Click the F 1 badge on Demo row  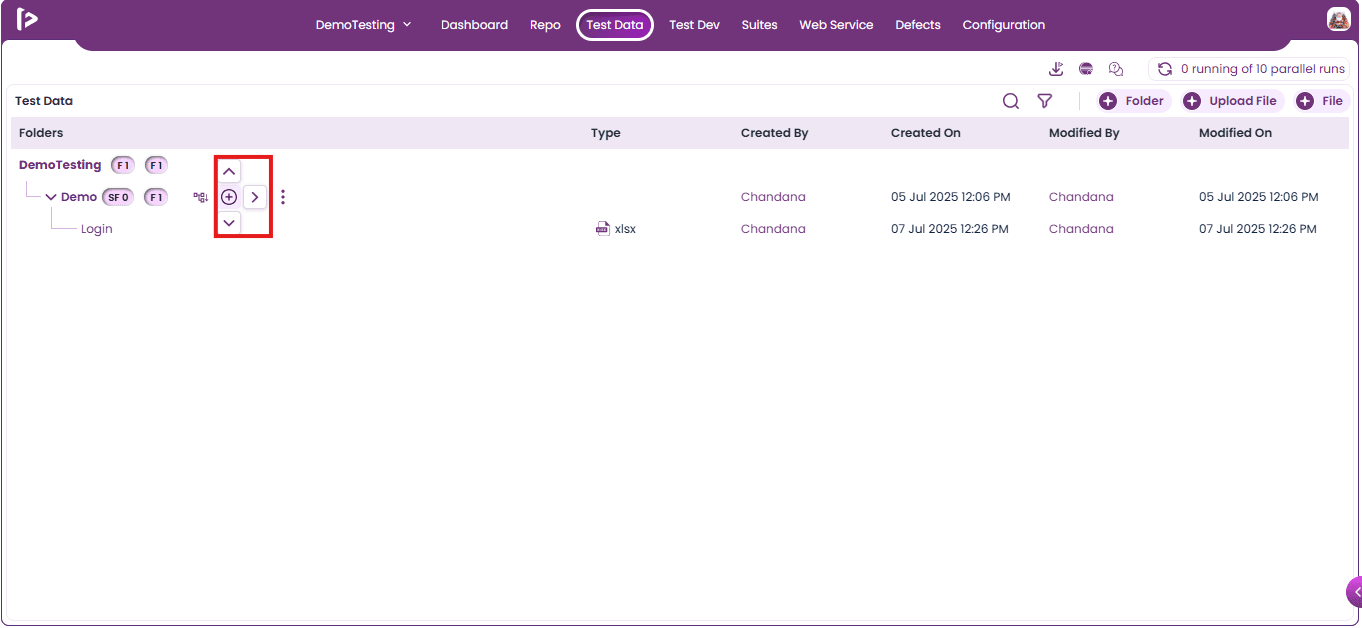[156, 197]
